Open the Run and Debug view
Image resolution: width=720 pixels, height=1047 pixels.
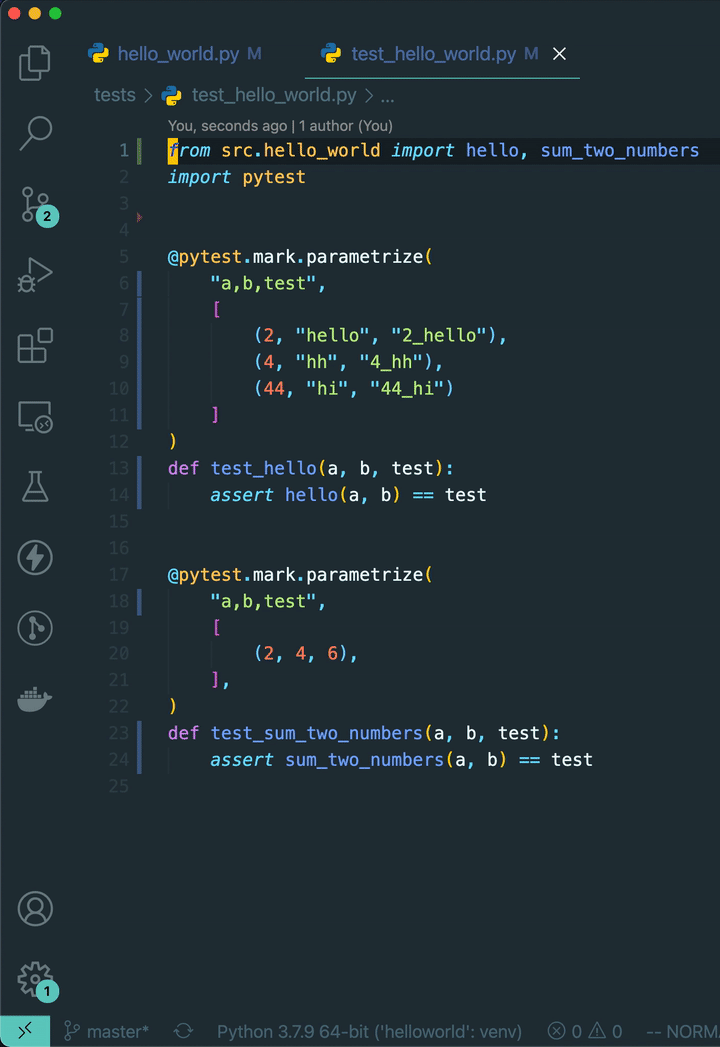click(x=35, y=275)
